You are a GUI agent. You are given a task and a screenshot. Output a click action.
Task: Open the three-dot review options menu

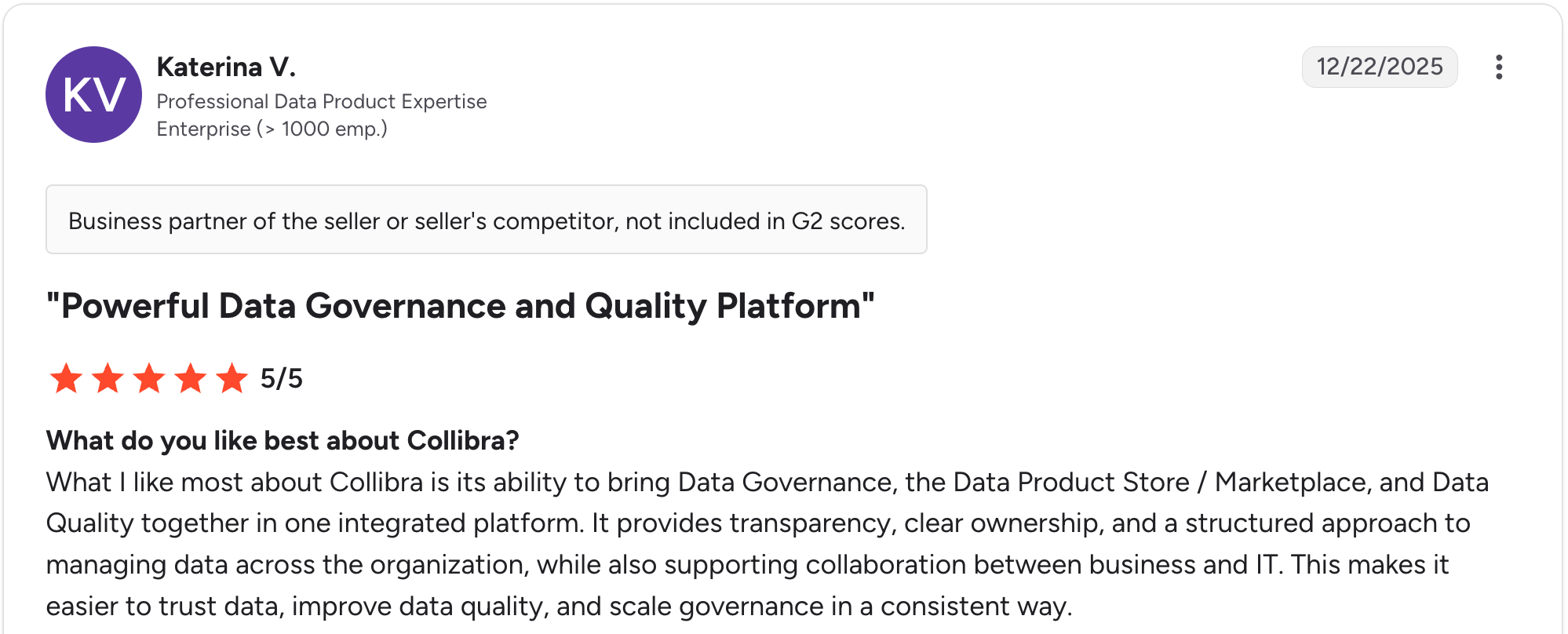click(x=1499, y=67)
